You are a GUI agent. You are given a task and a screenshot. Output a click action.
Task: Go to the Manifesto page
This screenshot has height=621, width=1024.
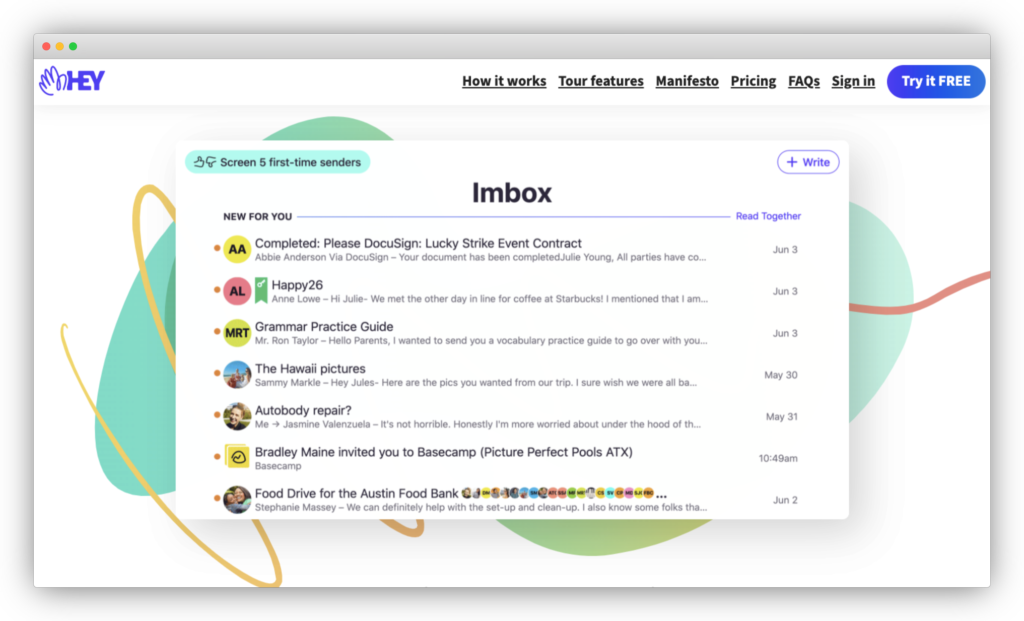coord(687,81)
